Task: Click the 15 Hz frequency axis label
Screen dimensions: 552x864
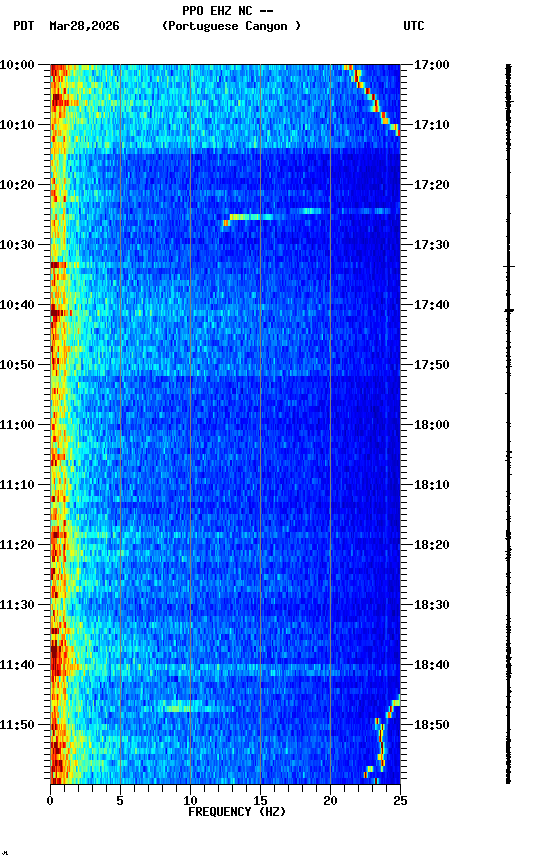Action: (x=260, y=801)
